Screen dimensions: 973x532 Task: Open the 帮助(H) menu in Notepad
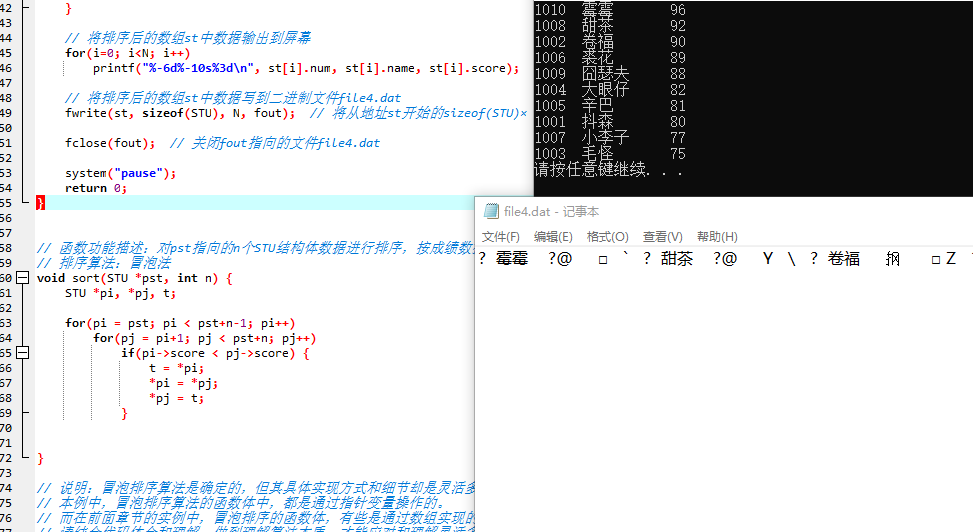pos(717,237)
